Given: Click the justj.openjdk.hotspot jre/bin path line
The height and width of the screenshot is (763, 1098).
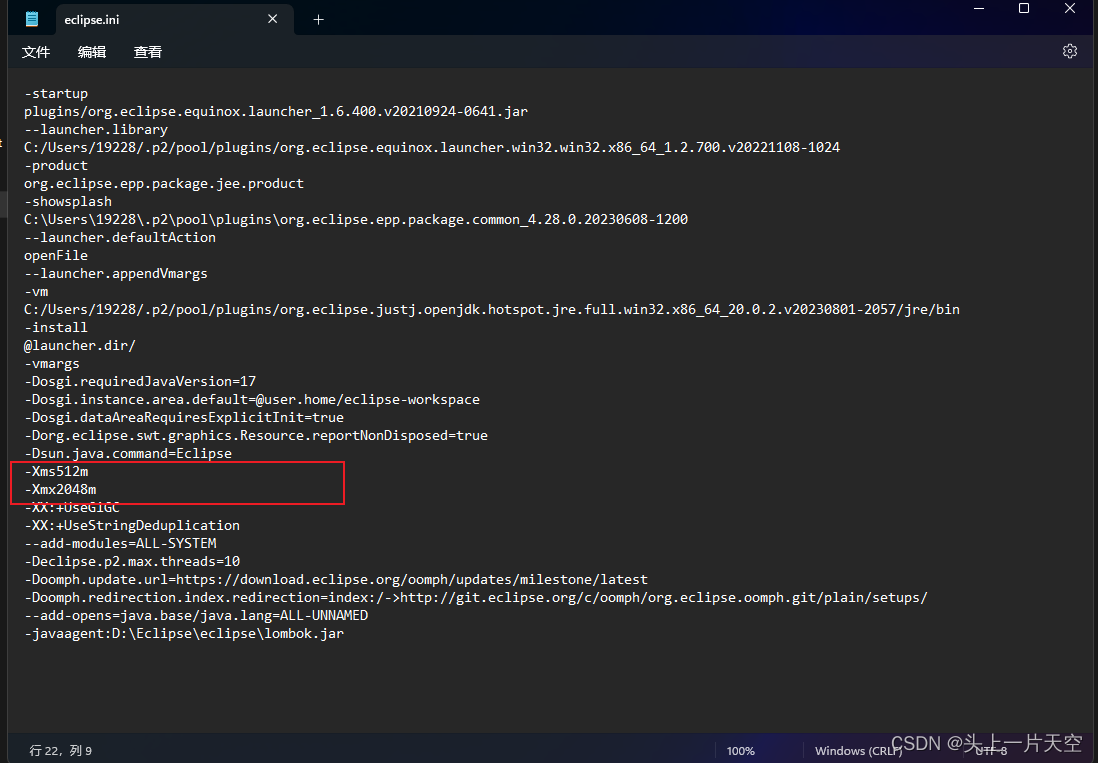Looking at the screenshot, I should click(x=492, y=309).
